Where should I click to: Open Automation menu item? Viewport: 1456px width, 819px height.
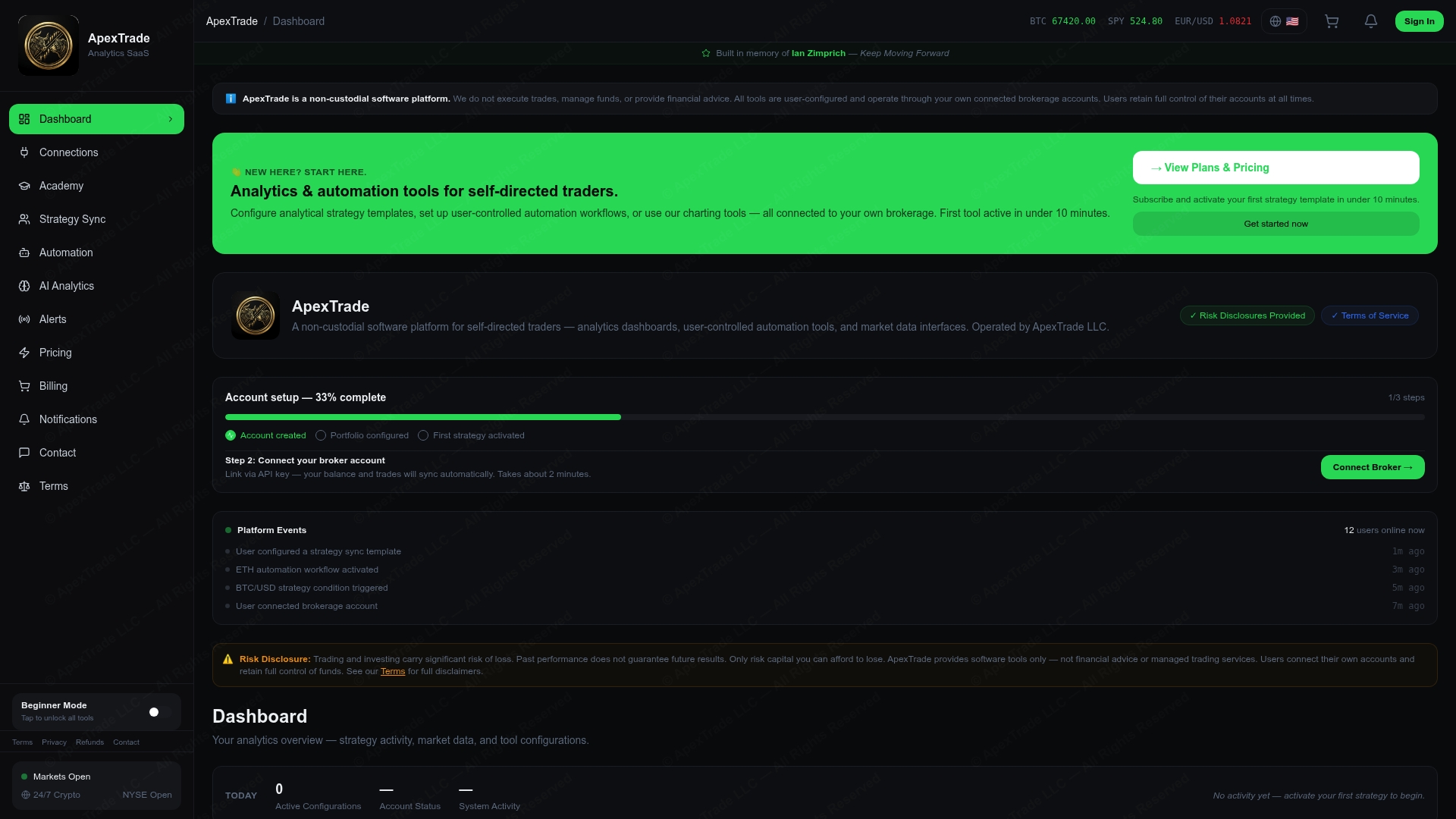[x=96, y=253]
